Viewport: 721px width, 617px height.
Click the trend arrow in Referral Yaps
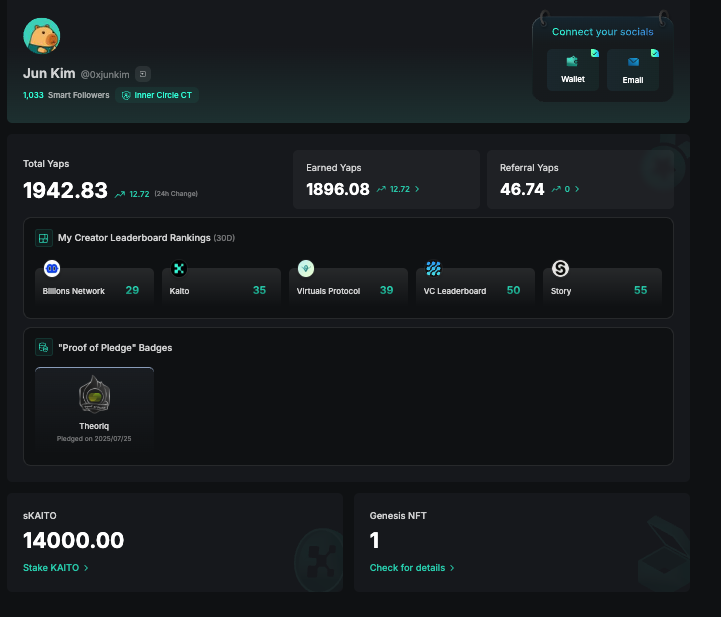coord(556,189)
